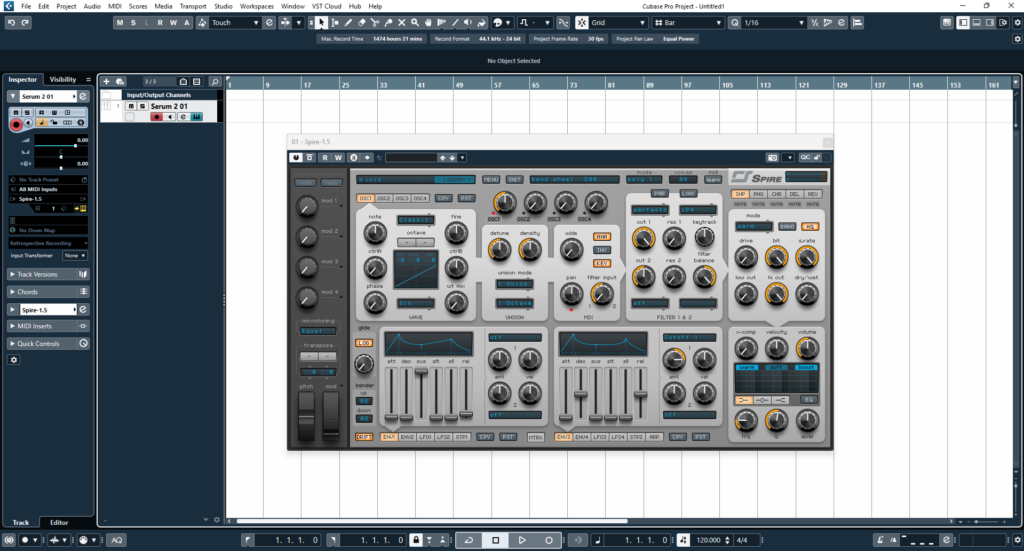Image resolution: width=1024 pixels, height=551 pixels.
Task: Toggle Show Lower Zone button
Action: [x=976, y=22]
